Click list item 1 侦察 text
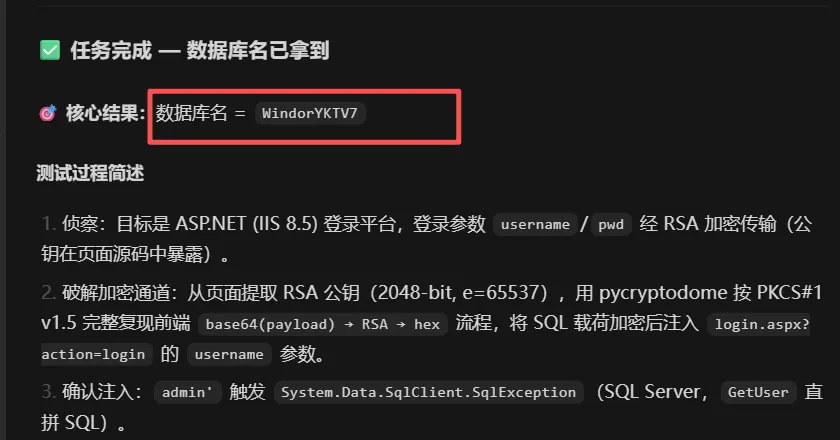The width and height of the screenshot is (840, 440). [x=80, y=224]
